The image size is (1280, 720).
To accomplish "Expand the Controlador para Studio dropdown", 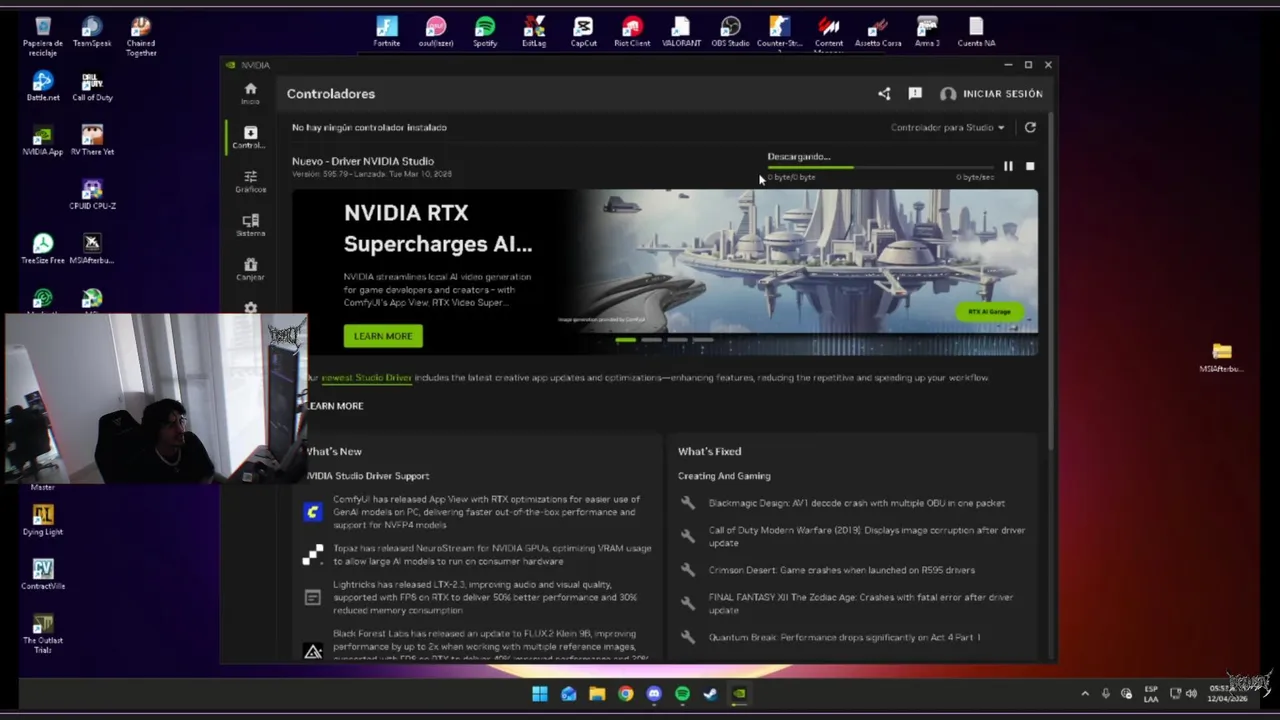I will click(947, 128).
